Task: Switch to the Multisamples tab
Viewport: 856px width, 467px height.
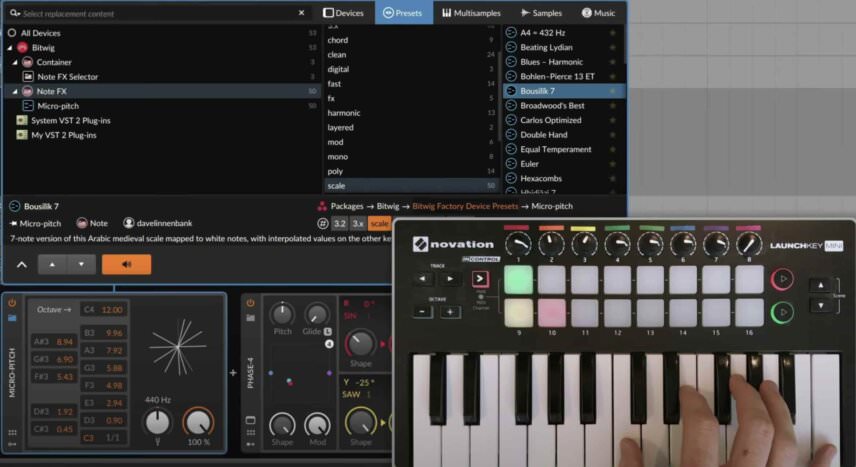Action: (x=471, y=13)
